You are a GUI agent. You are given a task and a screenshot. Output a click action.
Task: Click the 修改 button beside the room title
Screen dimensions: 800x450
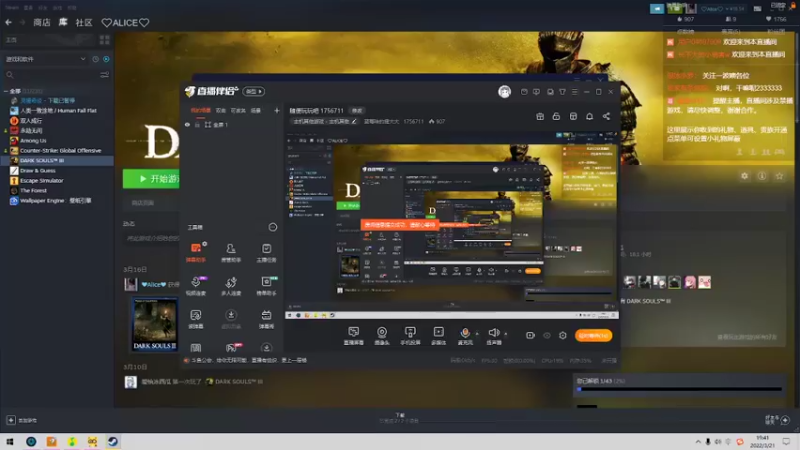point(357,110)
